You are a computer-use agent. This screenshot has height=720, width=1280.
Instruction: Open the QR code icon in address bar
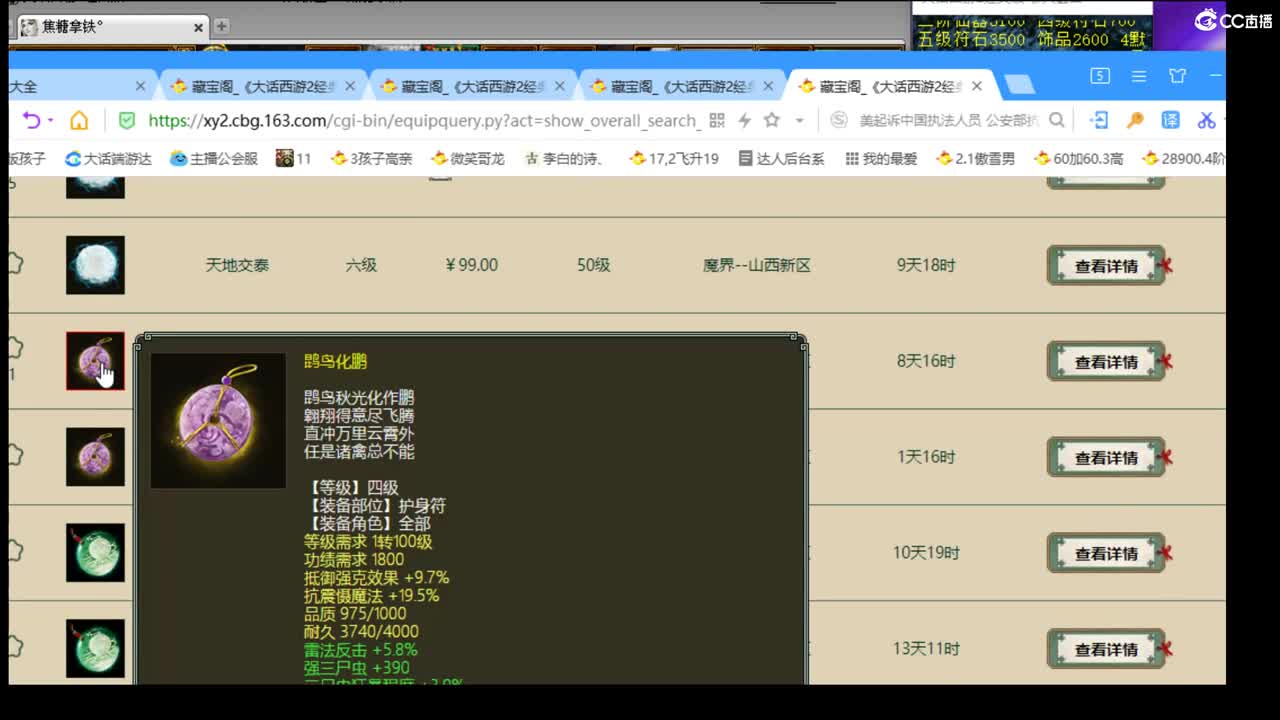(717, 120)
